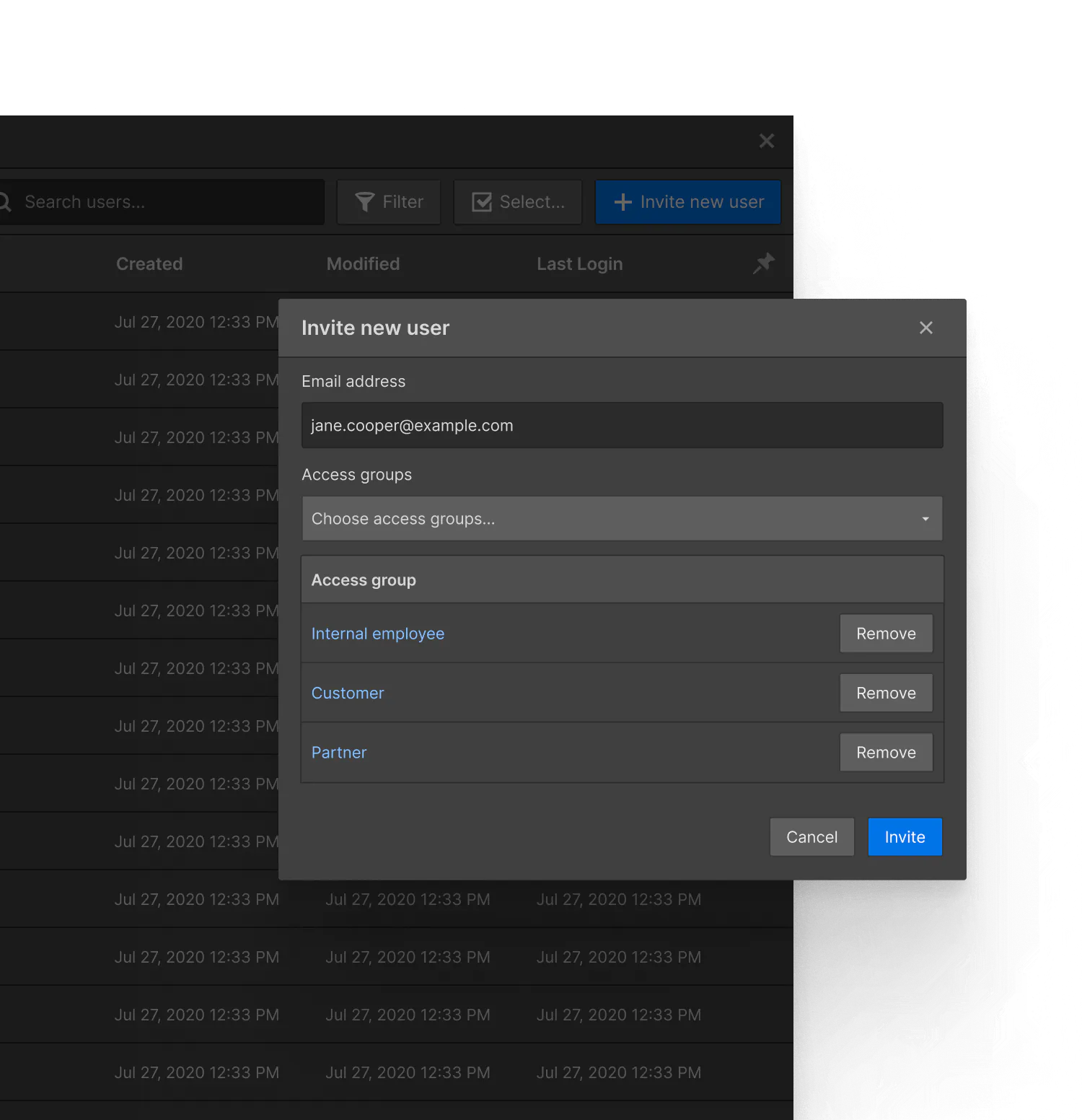Open the Partner access group link
Image resolution: width=1082 pixels, height=1120 pixels.
point(339,752)
